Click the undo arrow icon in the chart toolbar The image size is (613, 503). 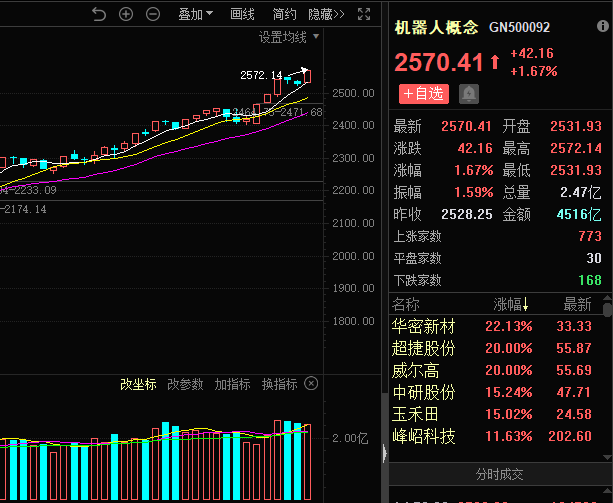tap(98, 14)
